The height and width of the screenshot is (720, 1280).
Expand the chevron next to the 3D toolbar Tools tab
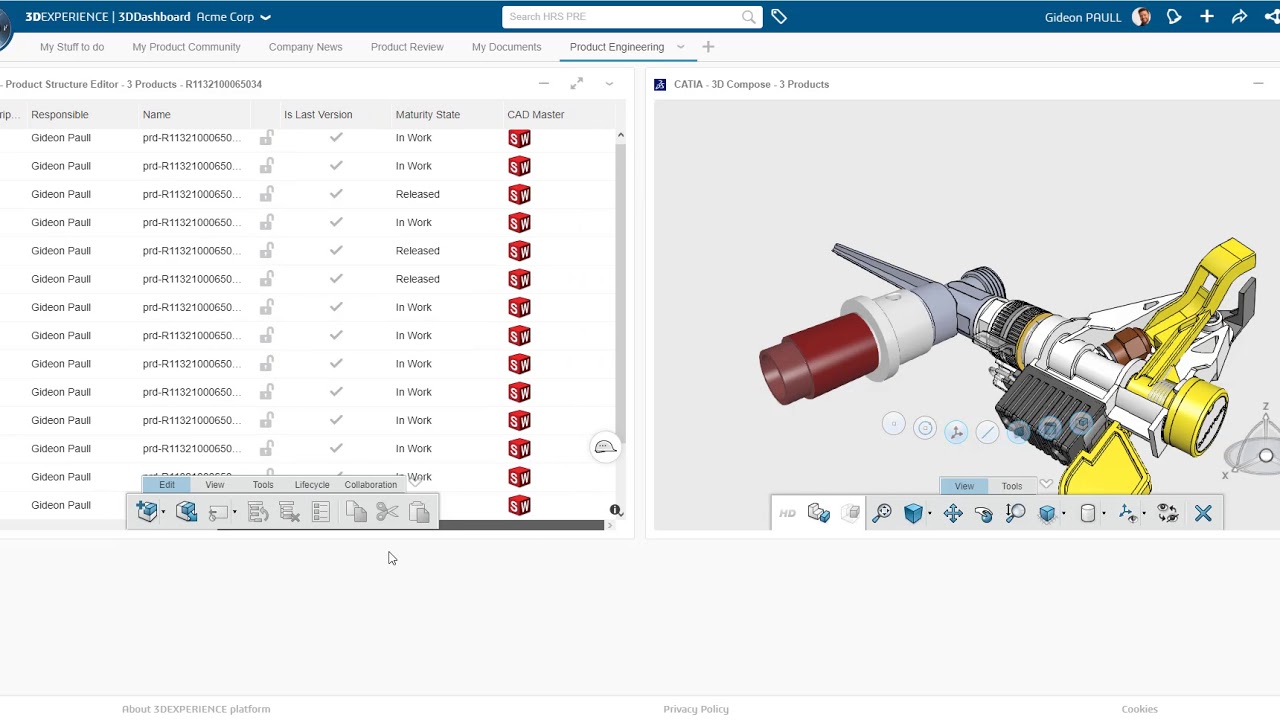point(1046,484)
